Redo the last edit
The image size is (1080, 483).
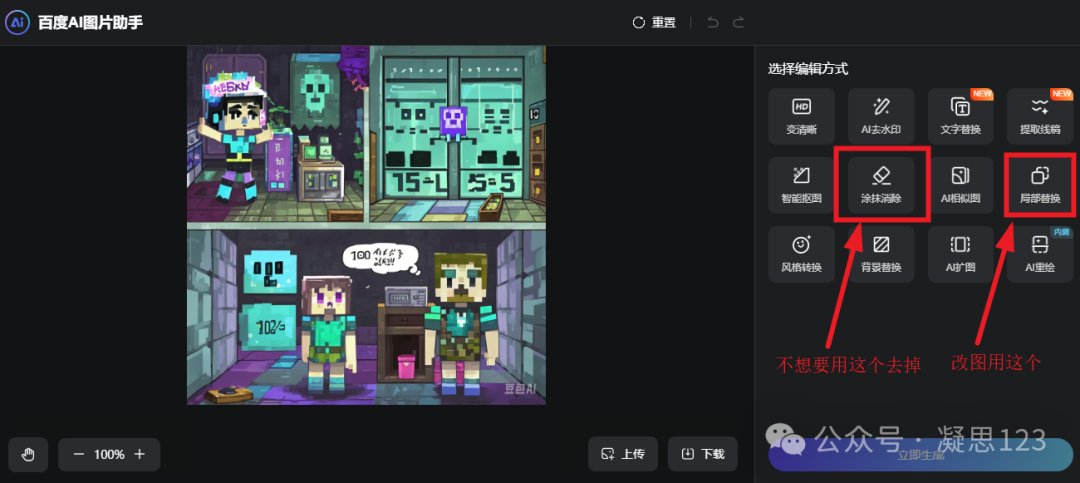coord(738,23)
